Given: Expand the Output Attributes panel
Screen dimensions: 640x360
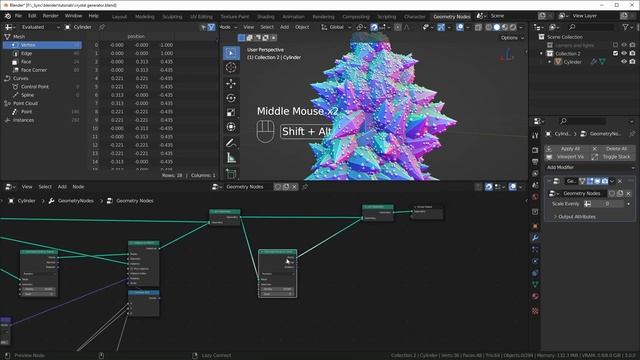Looking at the screenshot, I should 576,217.
